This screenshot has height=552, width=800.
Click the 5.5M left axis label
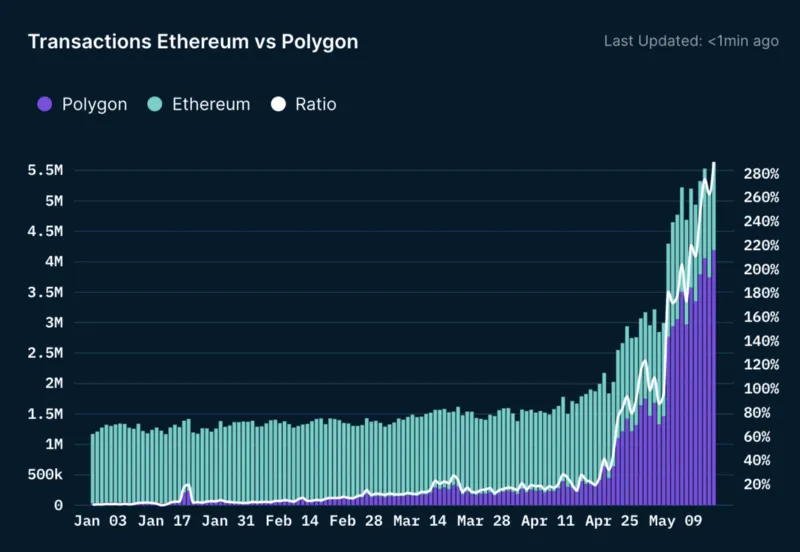coord(45,170)
